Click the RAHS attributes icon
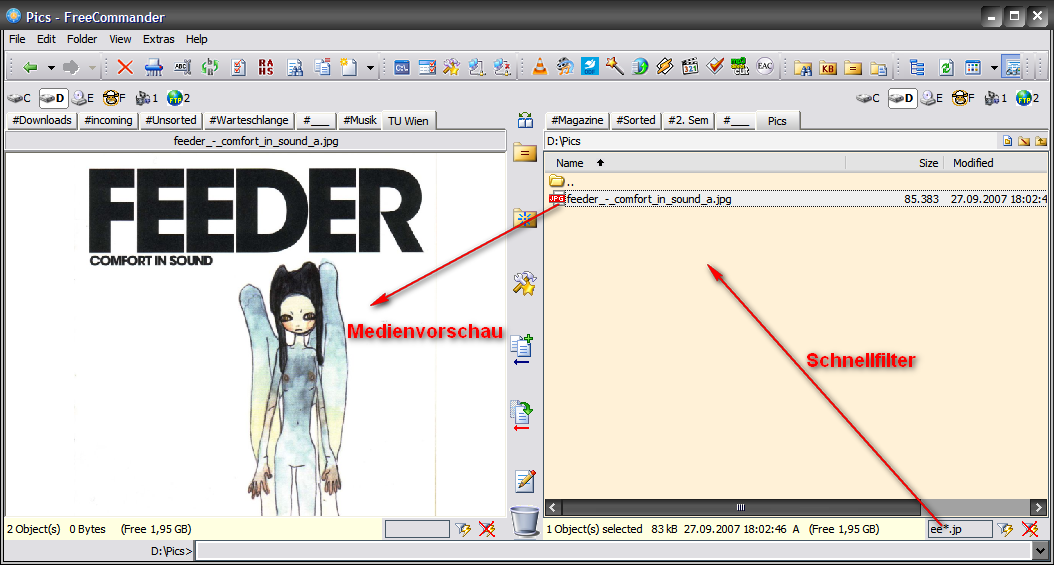Viewport: 1054px width, 565px height. tap(266, 67)
